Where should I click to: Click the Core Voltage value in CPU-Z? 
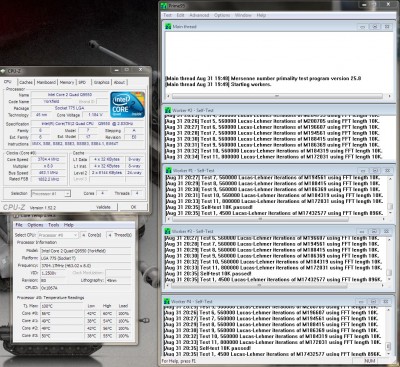(95, 115)
